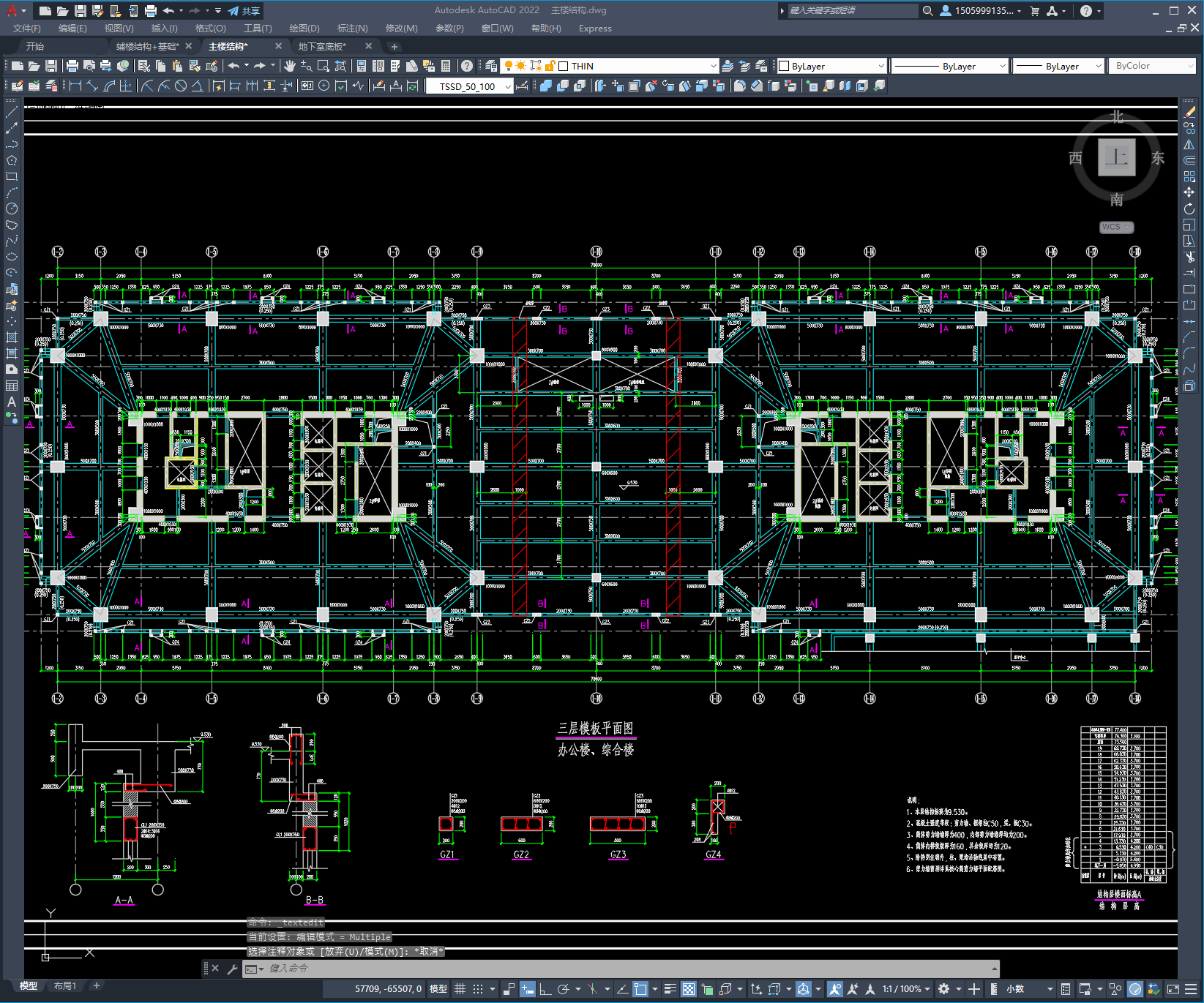Viewport: 1204px width, 1003px height.
Task: Click the keyword search field in title bar
Action: pos(852,11)
